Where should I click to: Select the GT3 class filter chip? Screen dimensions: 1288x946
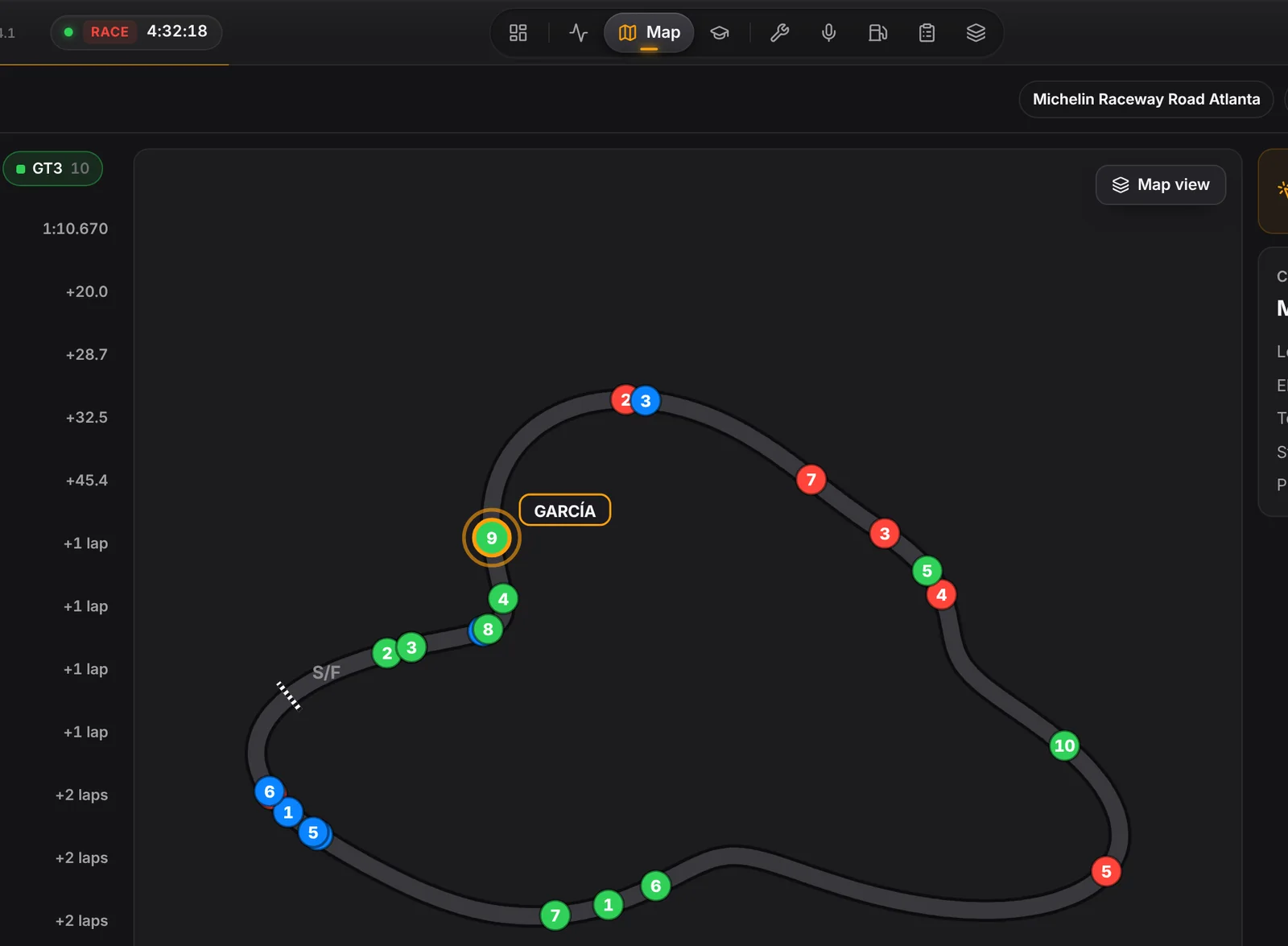click(x=53, y=168)
